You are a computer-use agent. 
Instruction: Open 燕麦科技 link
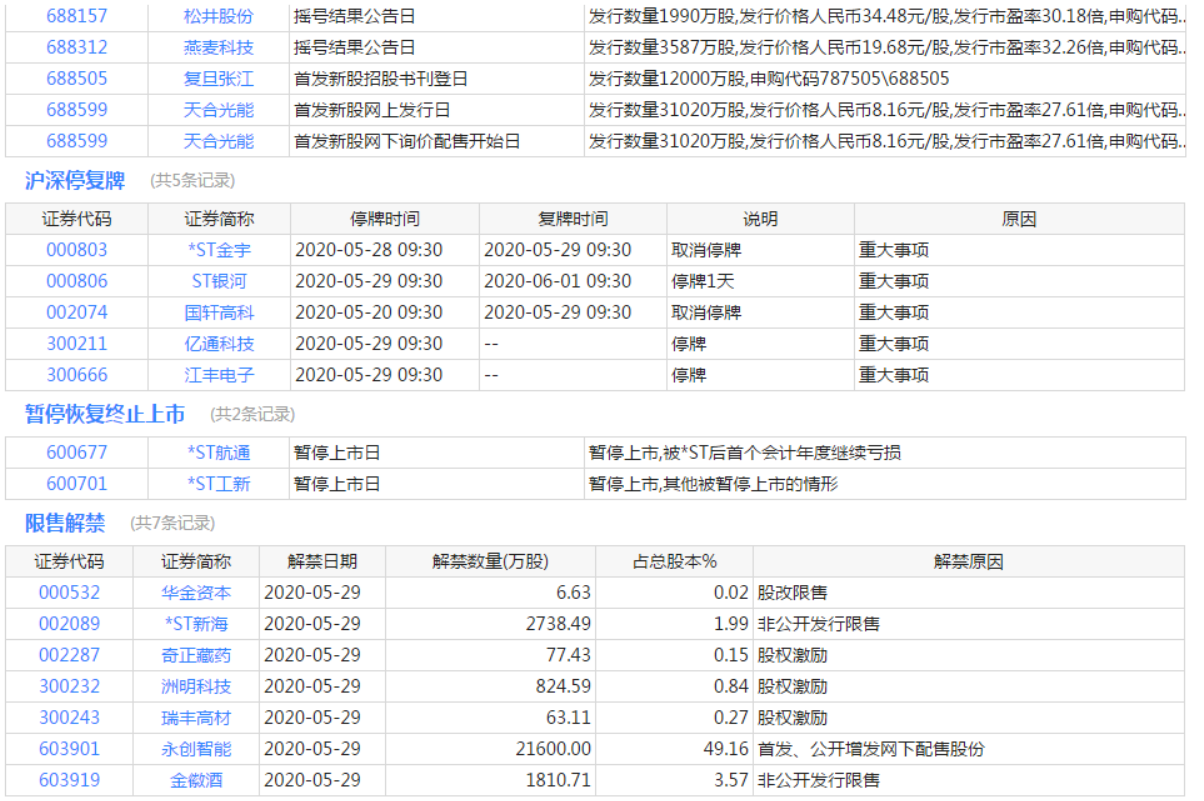click(219, 47)
